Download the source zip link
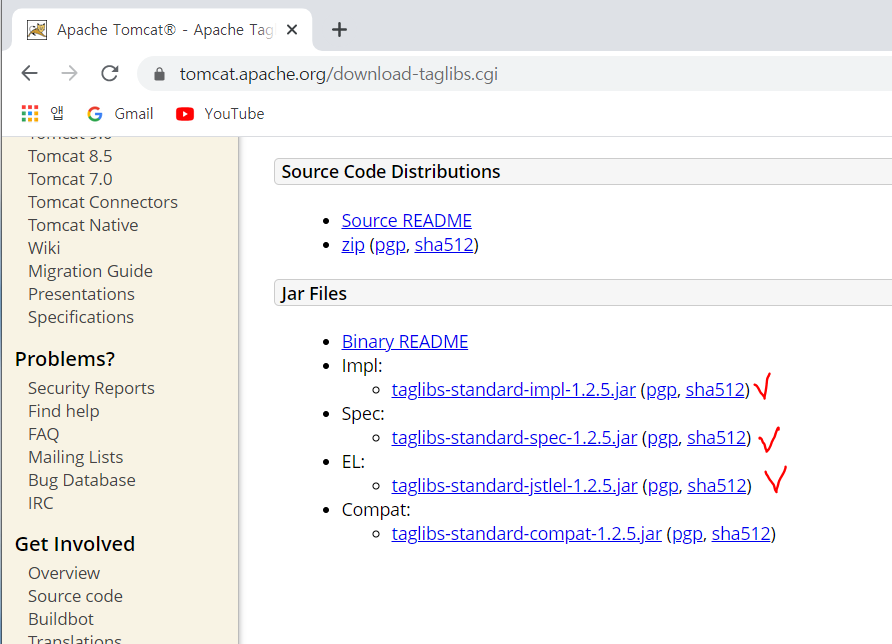Screen dimensions: 892x644 click(353, 245)
